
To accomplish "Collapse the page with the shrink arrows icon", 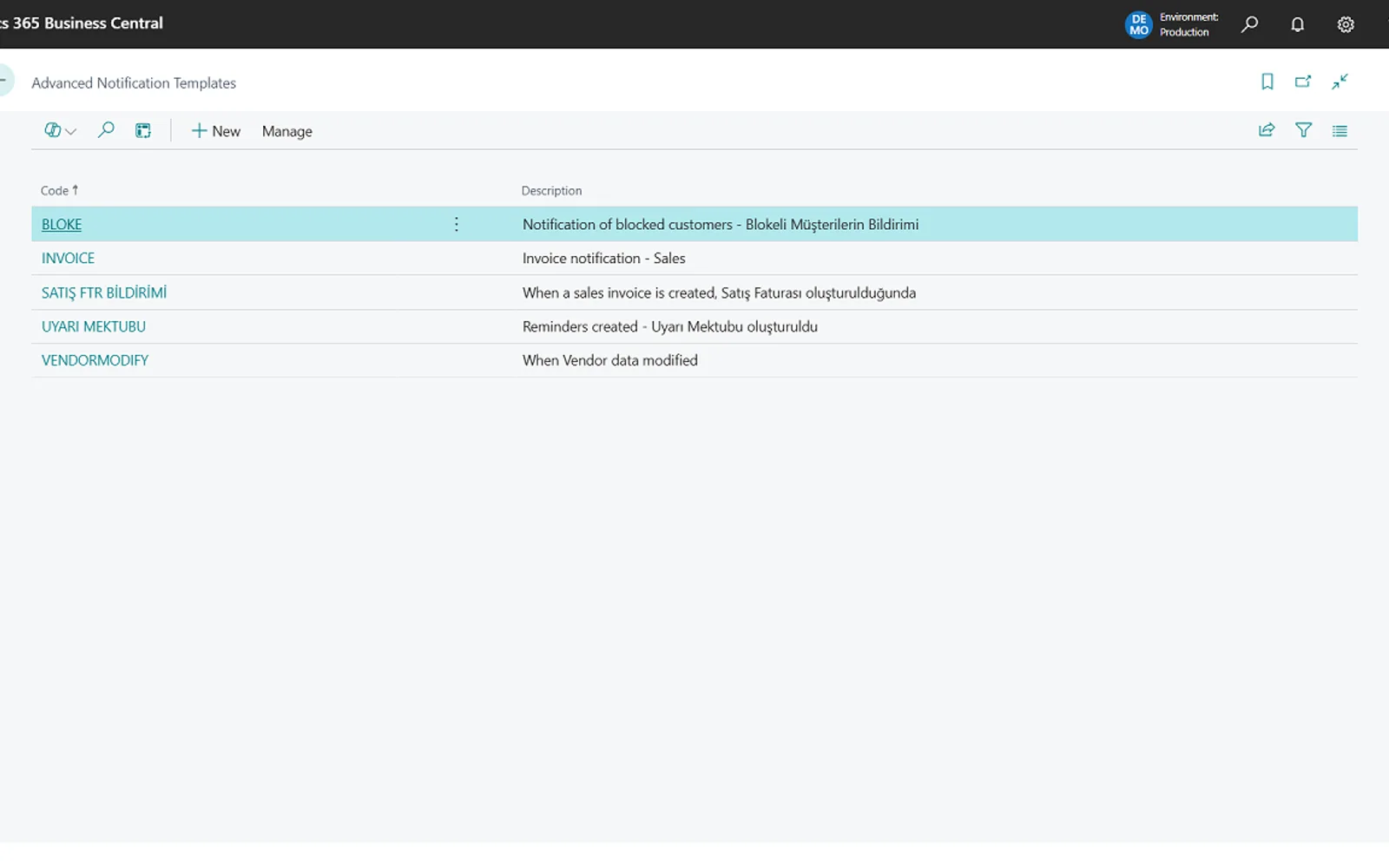I will click(1340, 82).
